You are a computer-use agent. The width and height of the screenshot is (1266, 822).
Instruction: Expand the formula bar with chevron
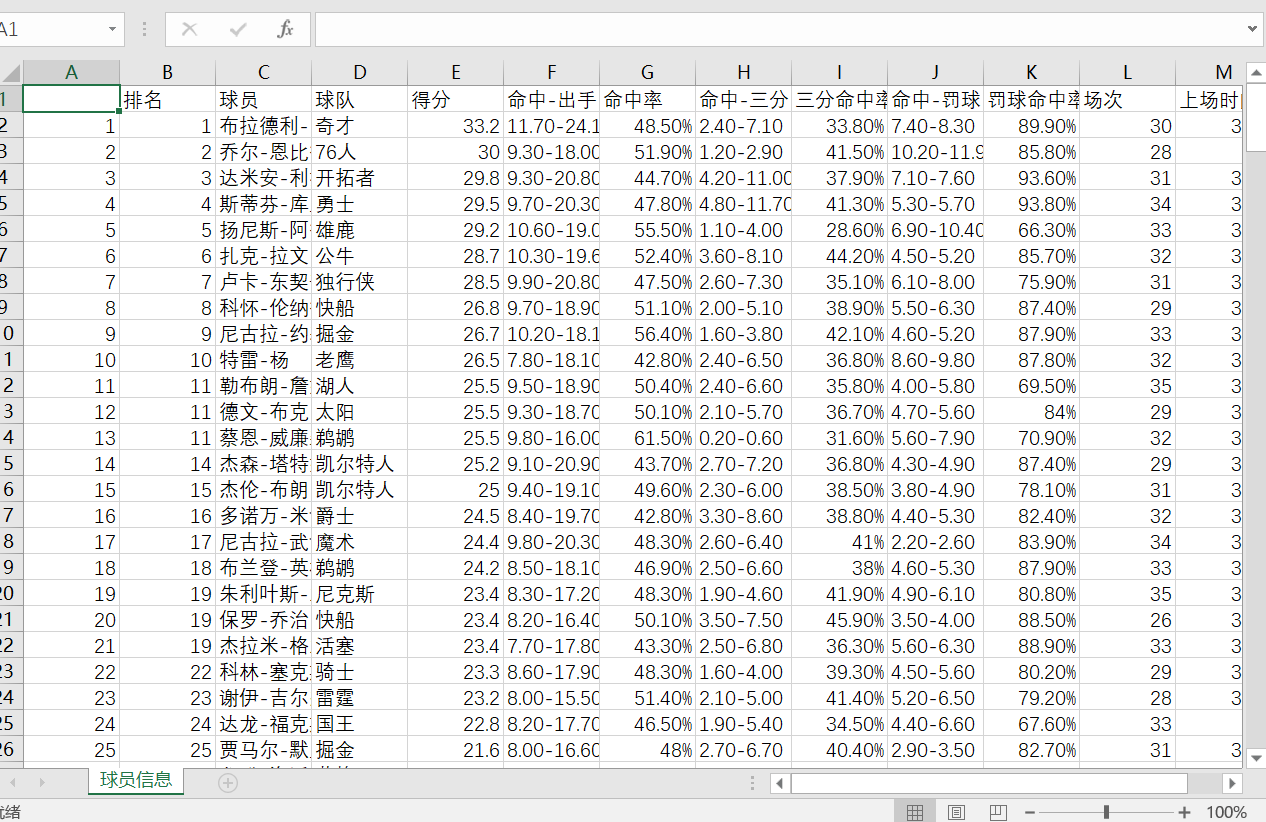pyautogui.click(x=1254, y=29)
